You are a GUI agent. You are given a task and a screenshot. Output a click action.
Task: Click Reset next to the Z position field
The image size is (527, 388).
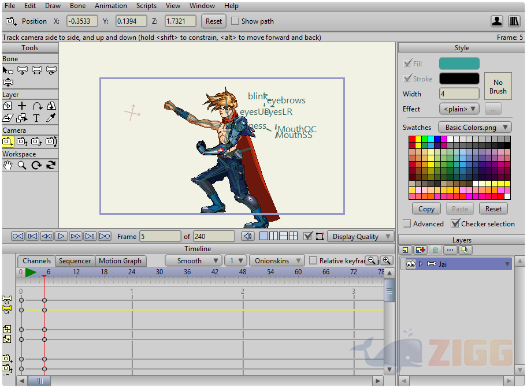(x=214, y=21)
